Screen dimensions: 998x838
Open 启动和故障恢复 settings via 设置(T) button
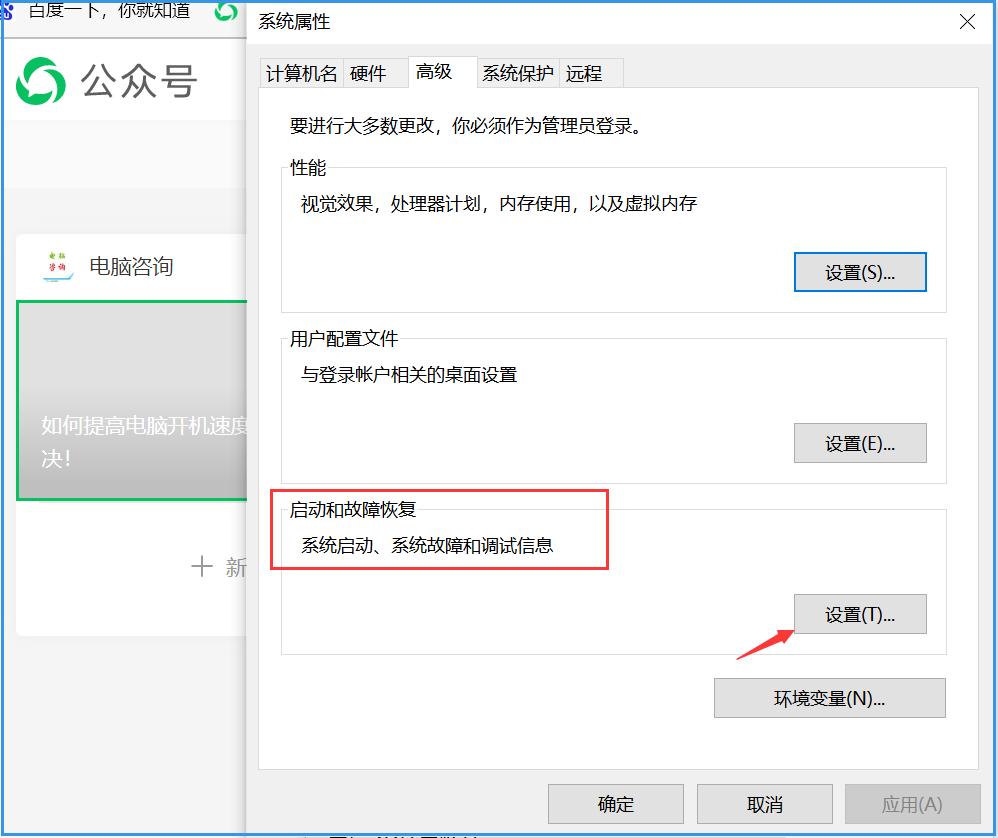pos(860,614)
